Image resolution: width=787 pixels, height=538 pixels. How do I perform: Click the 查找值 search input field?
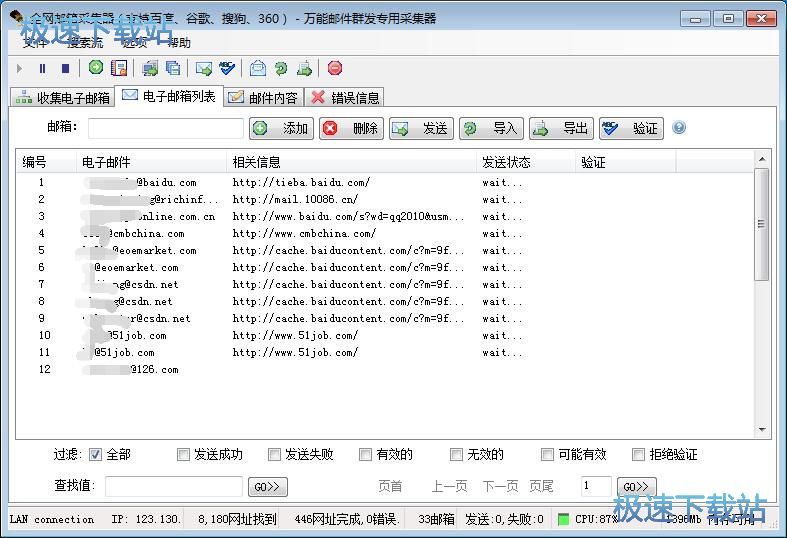(x=174, y=486)
